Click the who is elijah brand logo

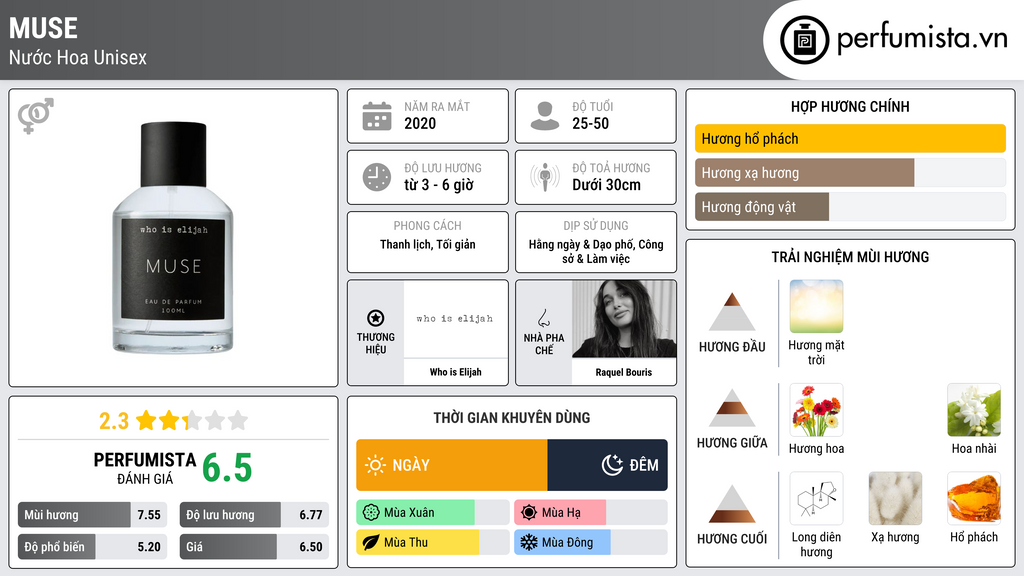click(455, 319)
